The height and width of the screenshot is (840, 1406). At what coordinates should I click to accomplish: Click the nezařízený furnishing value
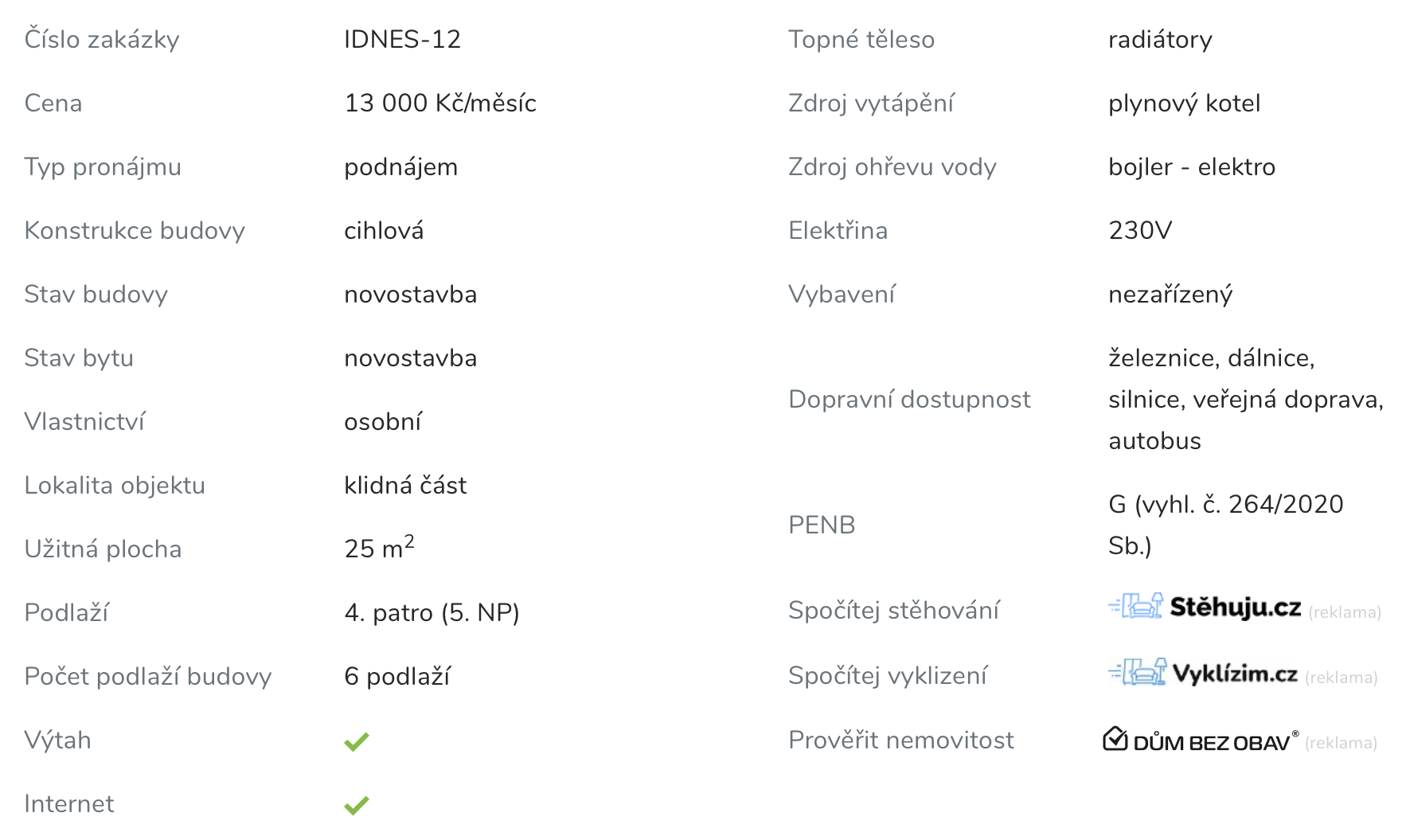click(x=1170, y=295)
